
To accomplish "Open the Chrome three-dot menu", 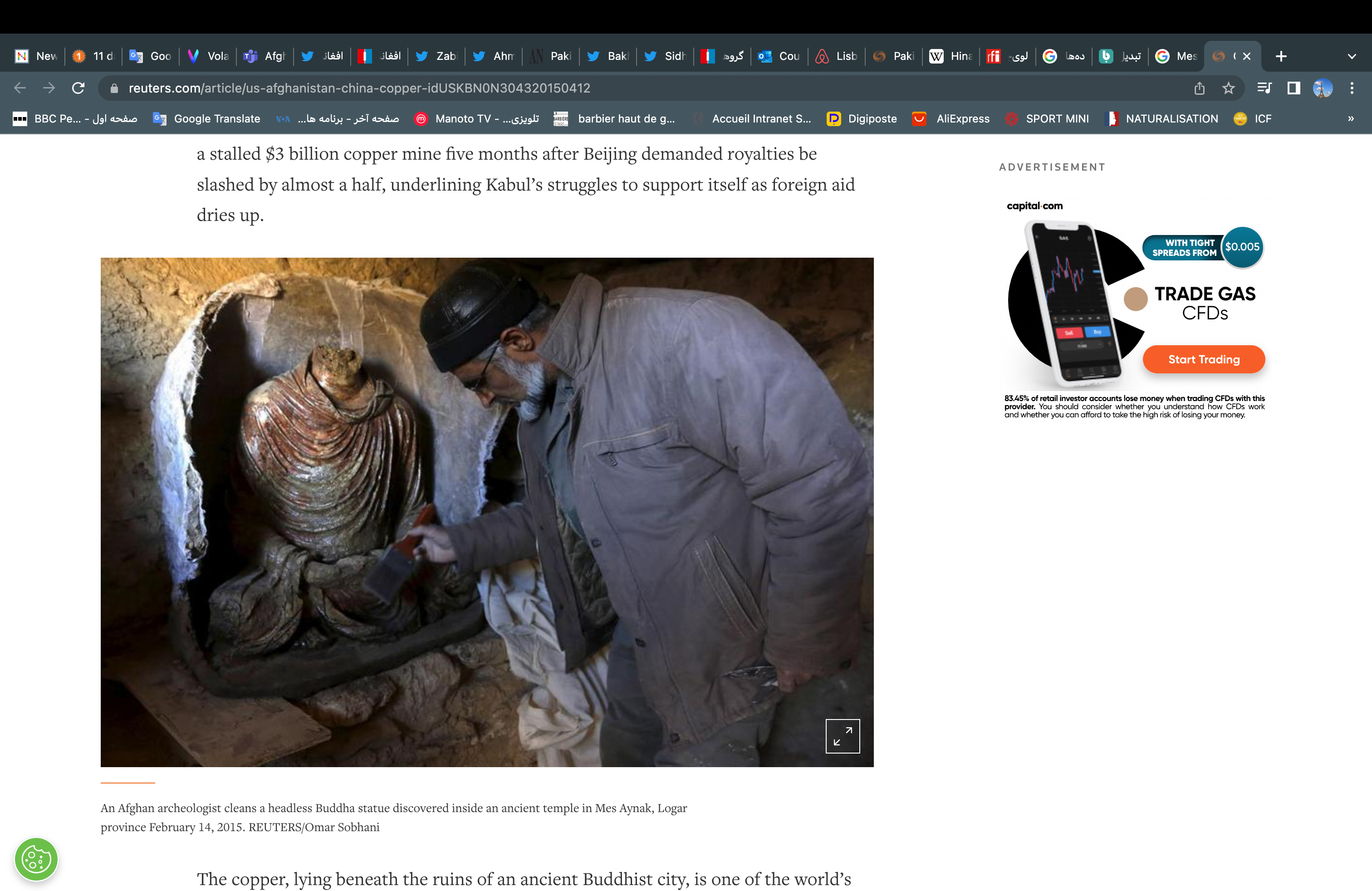I will coord(1352,88).
